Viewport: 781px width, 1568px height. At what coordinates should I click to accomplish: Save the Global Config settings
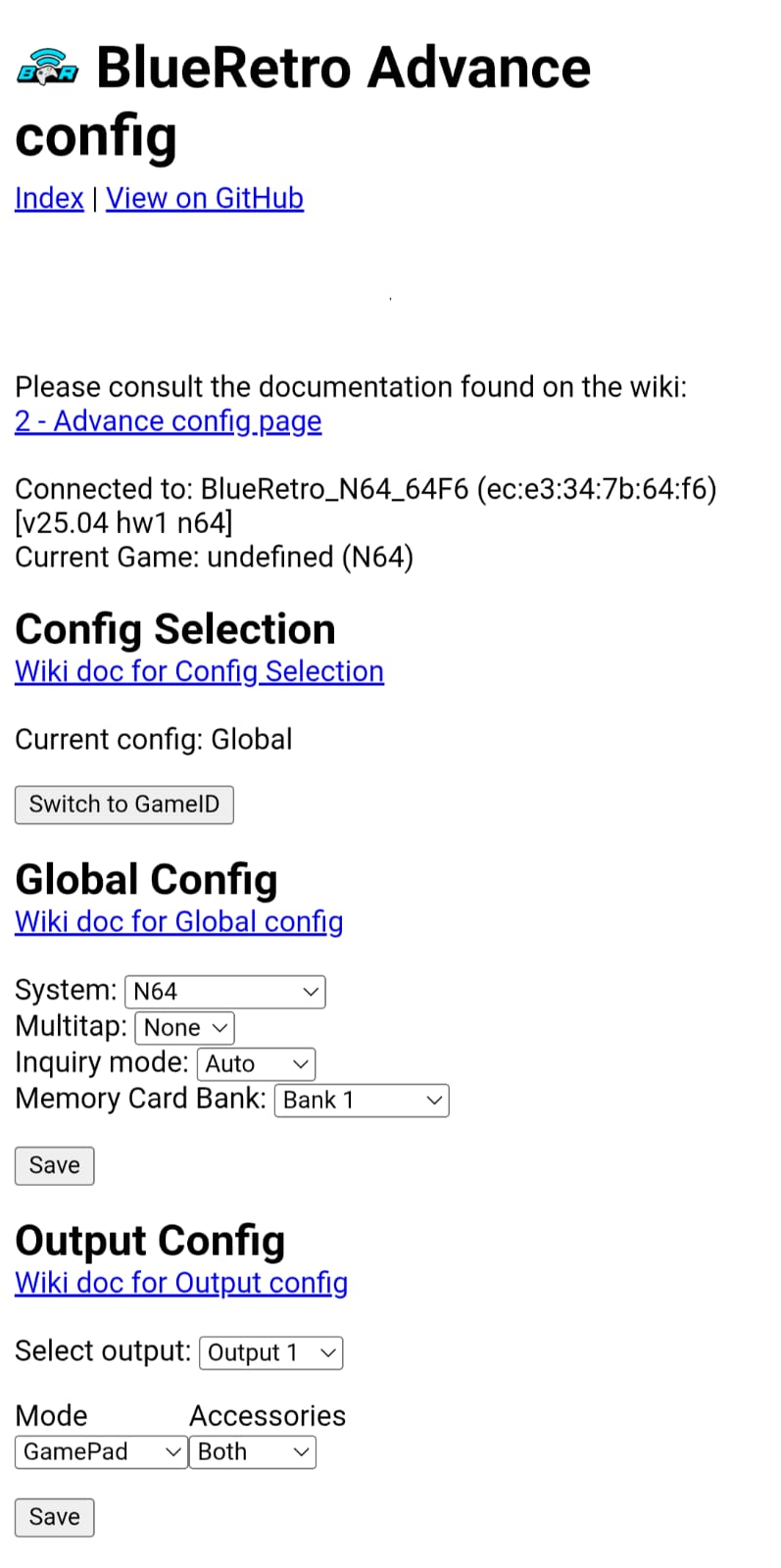coord(55,1166)
